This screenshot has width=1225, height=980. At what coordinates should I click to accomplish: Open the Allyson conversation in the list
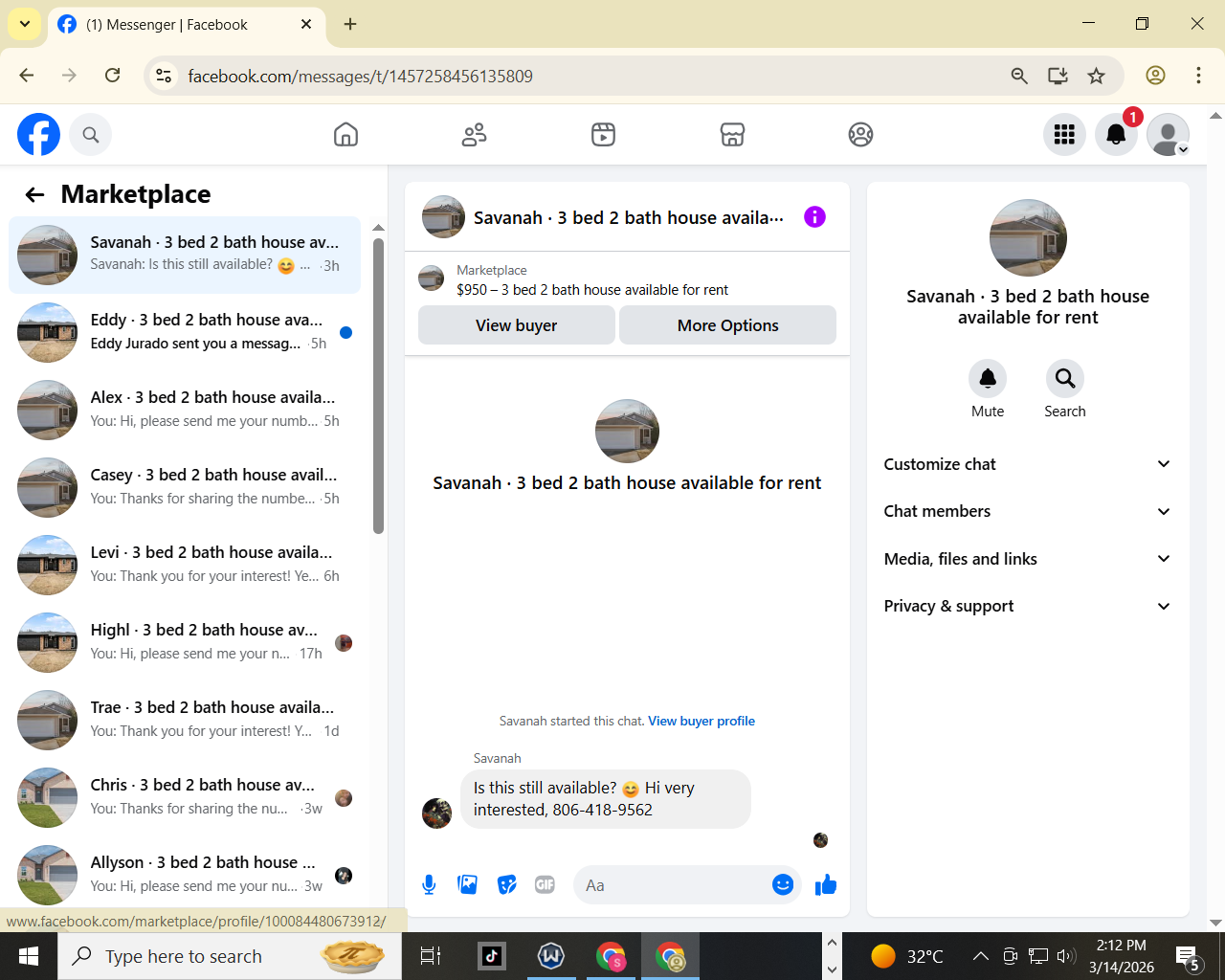point(185,875)
